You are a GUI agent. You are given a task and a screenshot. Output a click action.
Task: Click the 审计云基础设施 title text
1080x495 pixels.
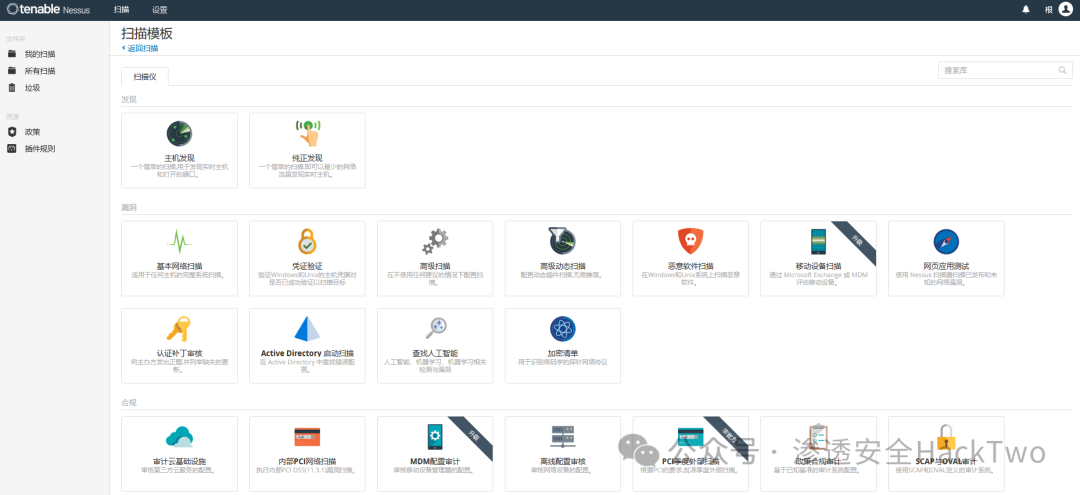[179, 461]
